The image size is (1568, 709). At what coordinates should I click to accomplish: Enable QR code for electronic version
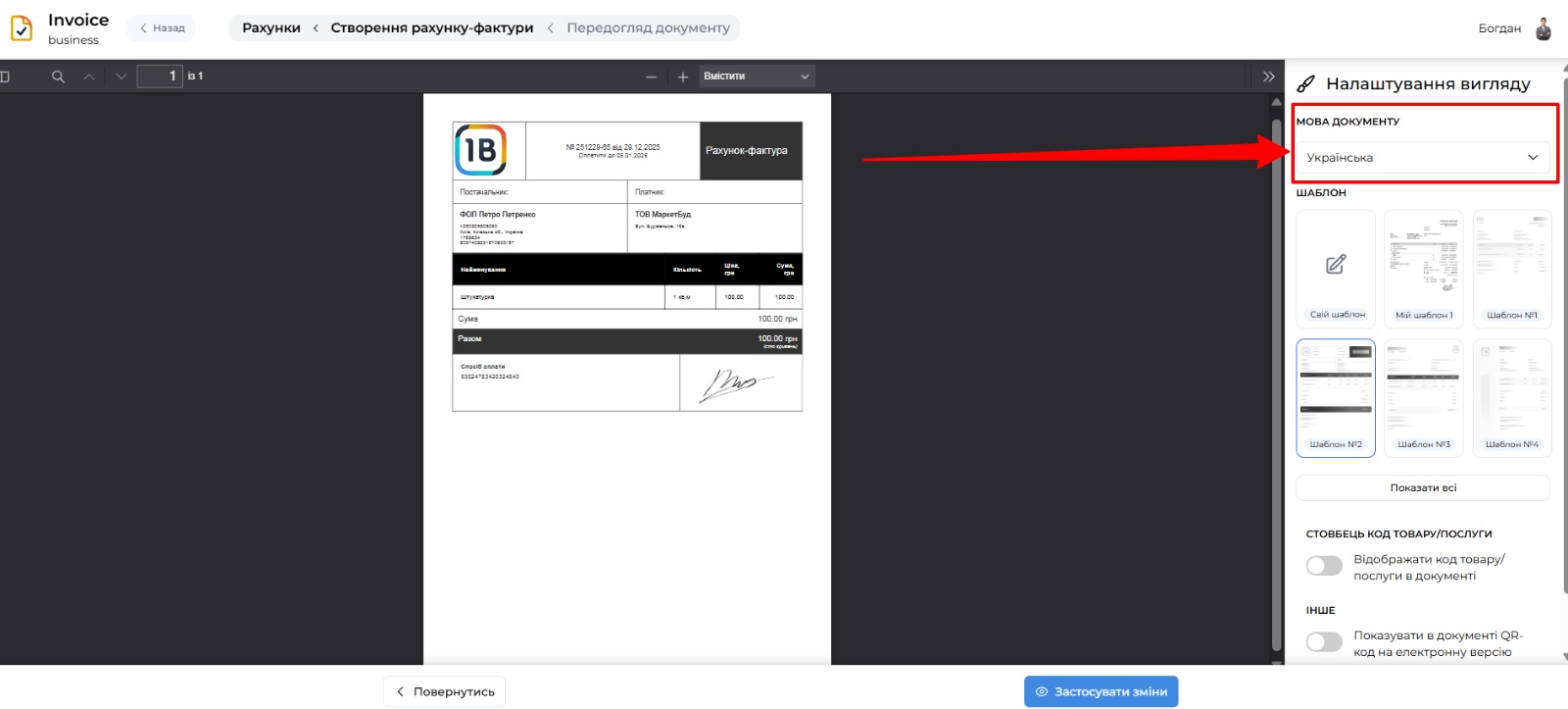[1324, 641]
